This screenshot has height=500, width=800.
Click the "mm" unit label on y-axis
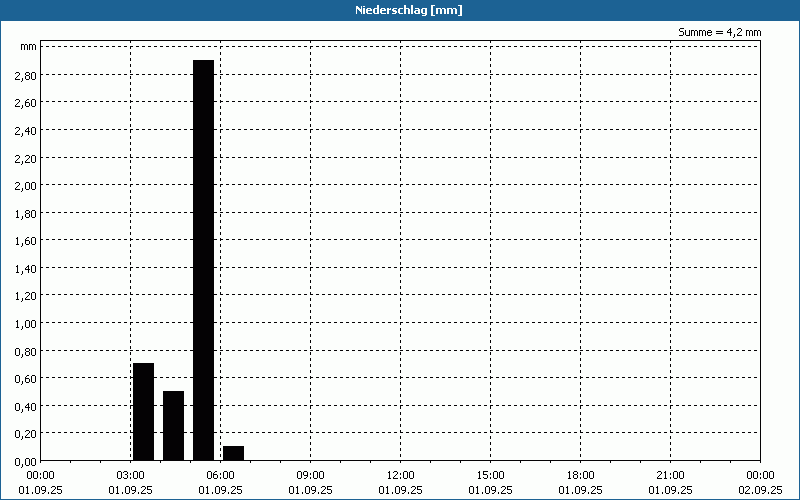coord(28,47)
